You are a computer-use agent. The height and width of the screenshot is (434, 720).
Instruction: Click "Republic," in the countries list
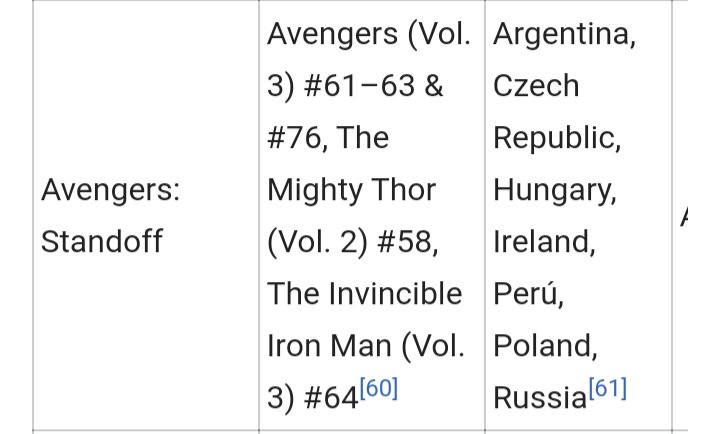coord(557,138)
